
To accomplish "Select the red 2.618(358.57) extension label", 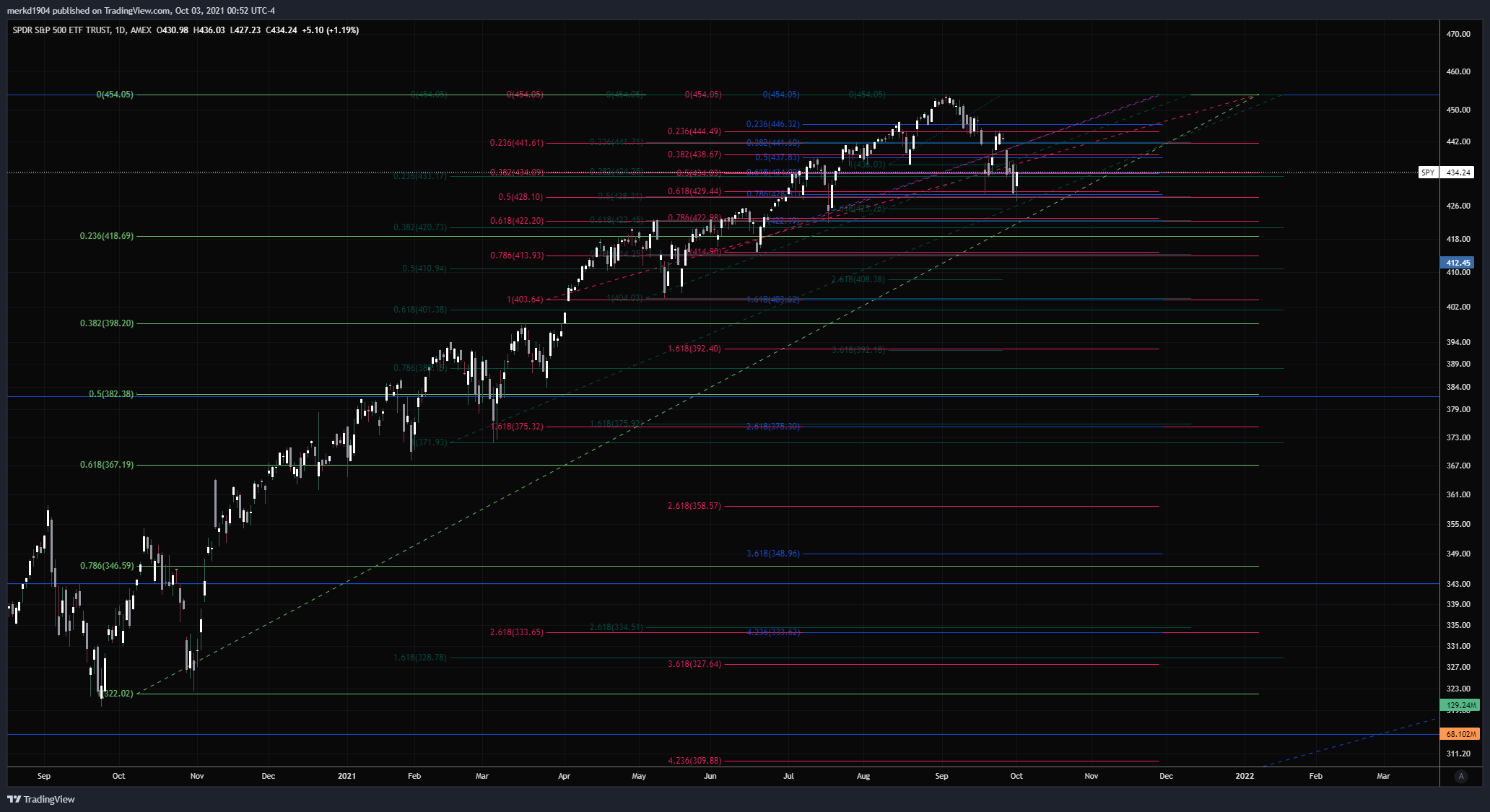I will [x=694, y=506].
